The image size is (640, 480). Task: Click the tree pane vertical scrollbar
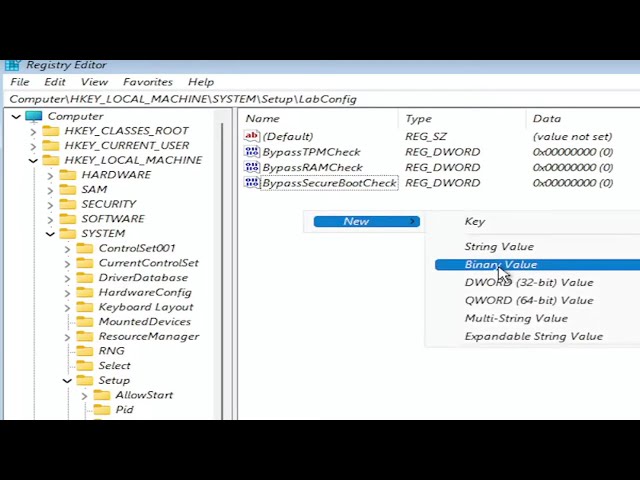[222, 269]
